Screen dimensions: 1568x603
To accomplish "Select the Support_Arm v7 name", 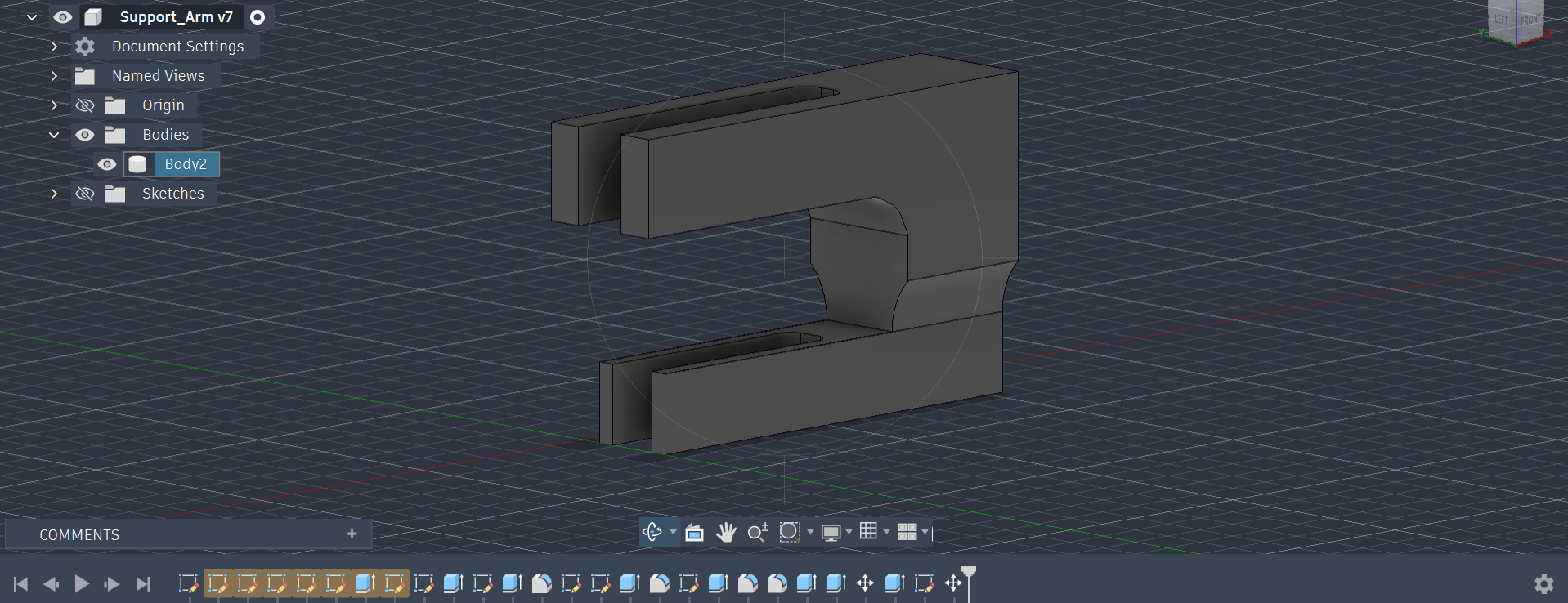I will point(176,17).
